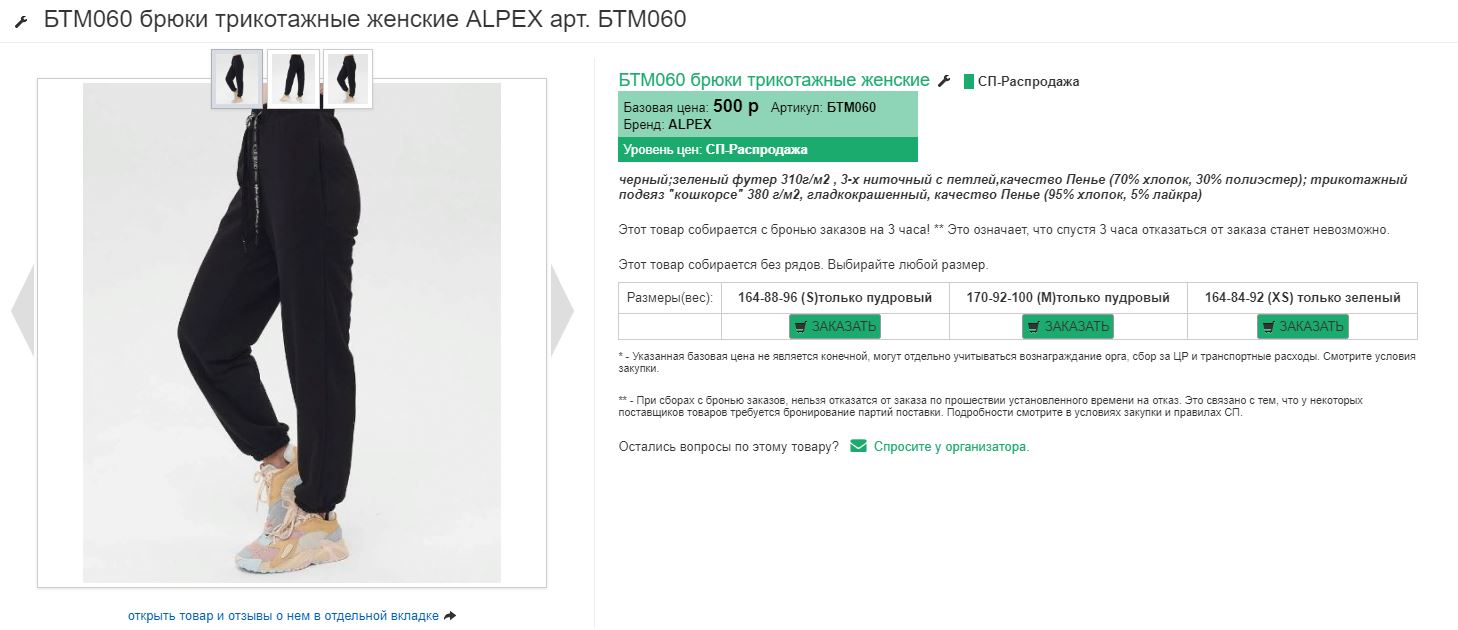
Task: Order size 164-88-96 (S) with ЗАКАЗАТЬ
Action: tap(835, 326)
